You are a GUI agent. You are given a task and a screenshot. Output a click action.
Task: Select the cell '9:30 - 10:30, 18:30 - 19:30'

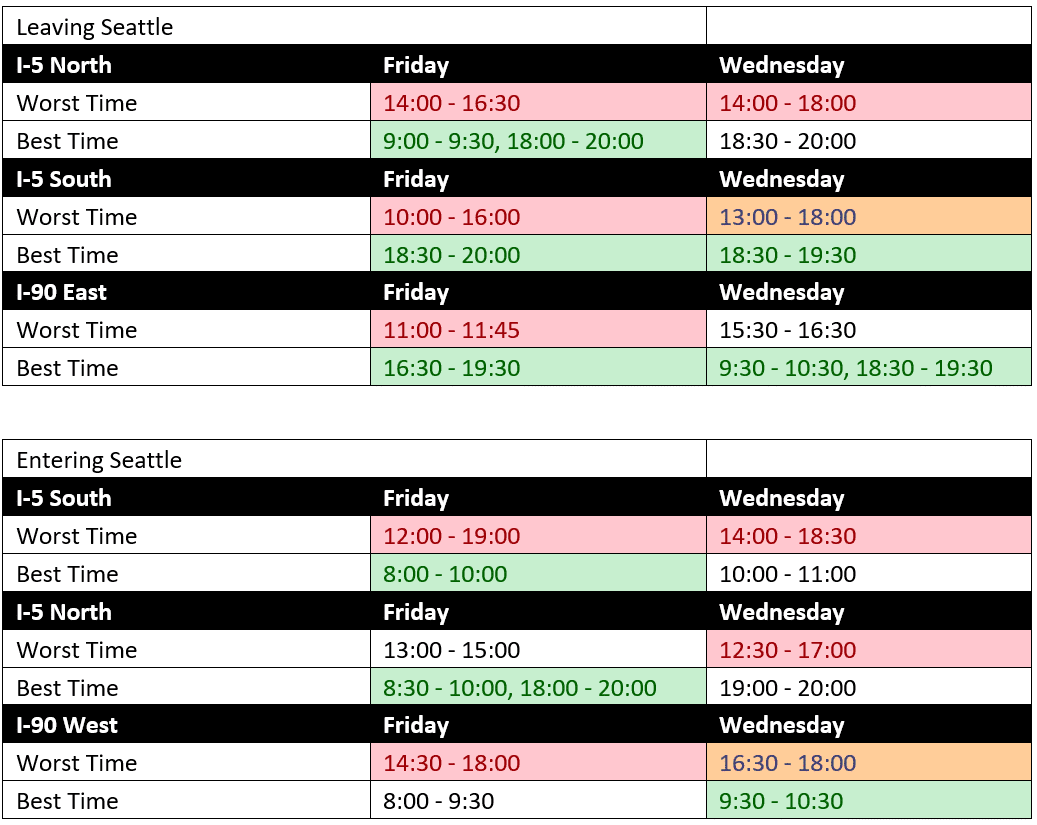click(869, 367)
